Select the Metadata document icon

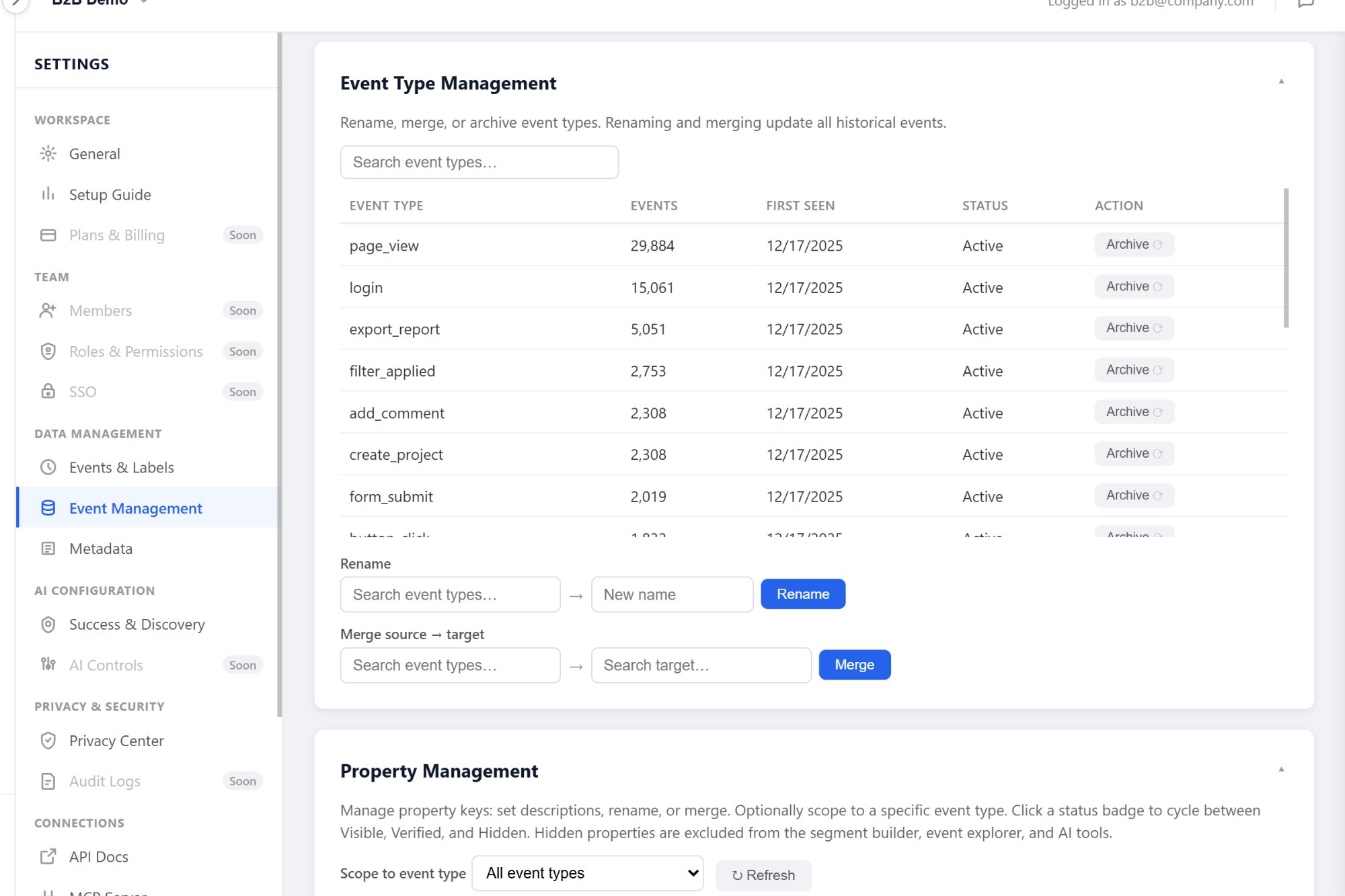coord(48,548)
